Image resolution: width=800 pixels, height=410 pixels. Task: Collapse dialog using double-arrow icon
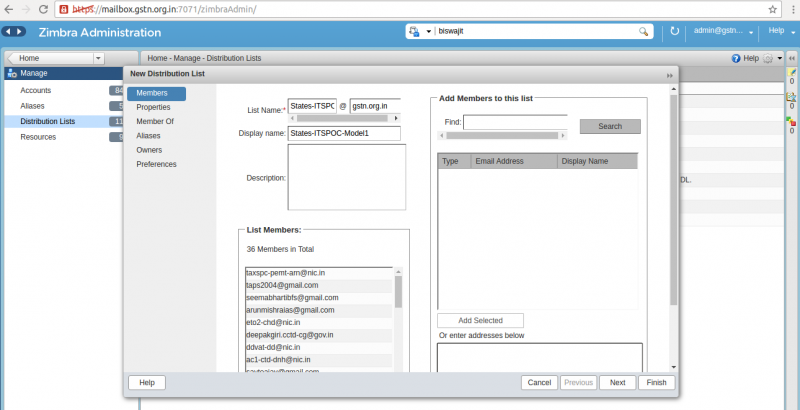click(x=669, y=75)
